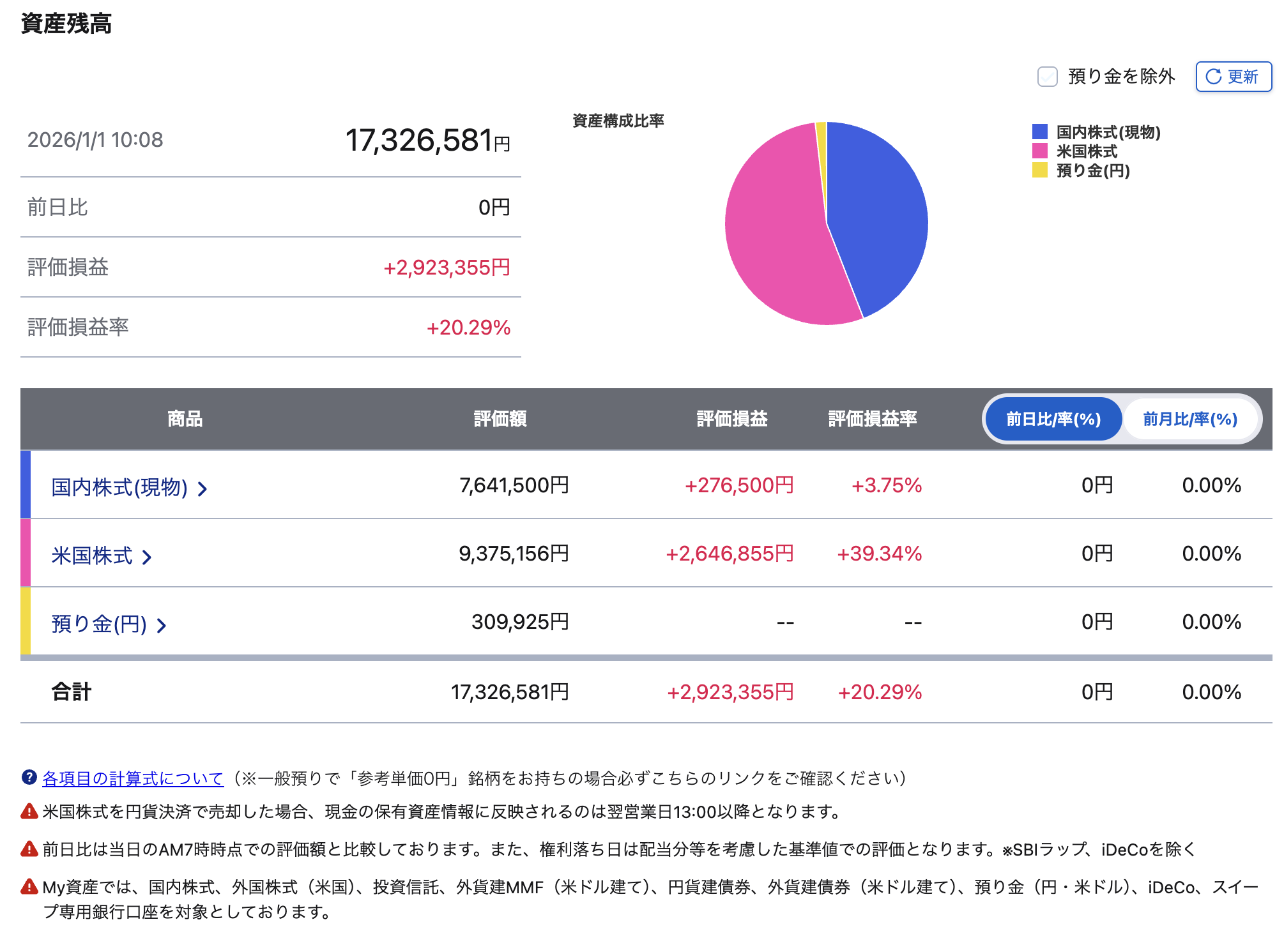This screenshot has width=1284, height=952.
Task: Click warning icon beside 米国株式を円貨決済 notice
Action: click(29, 811)
